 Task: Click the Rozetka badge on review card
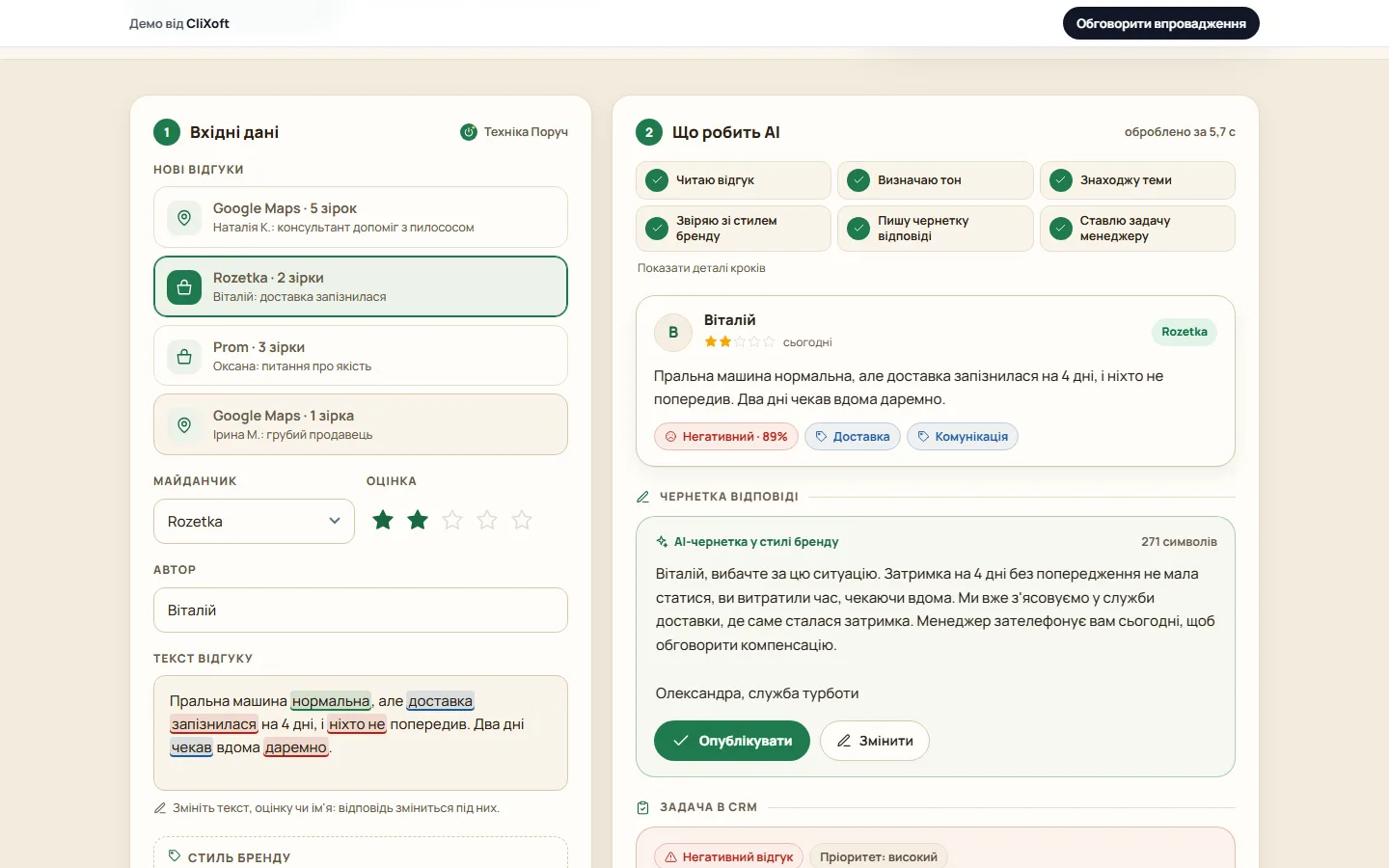pyautogui.click(x=1185, y=332)
